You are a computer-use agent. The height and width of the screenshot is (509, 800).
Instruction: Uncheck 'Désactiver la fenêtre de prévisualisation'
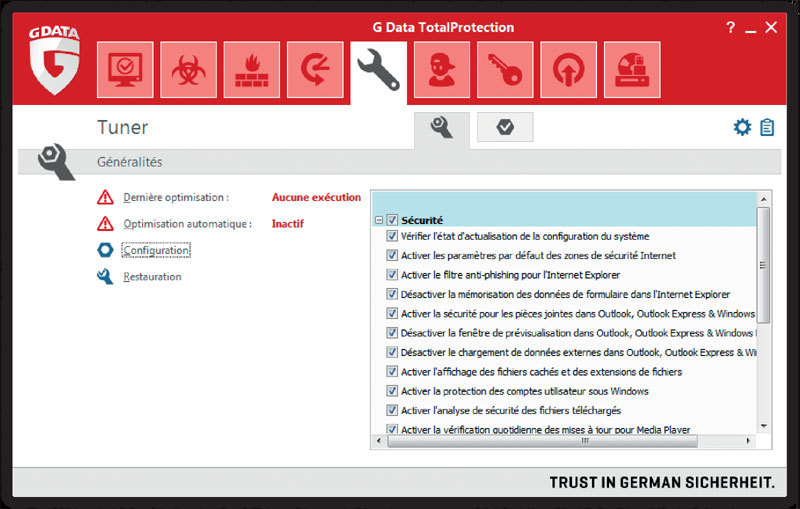(392, 333)
